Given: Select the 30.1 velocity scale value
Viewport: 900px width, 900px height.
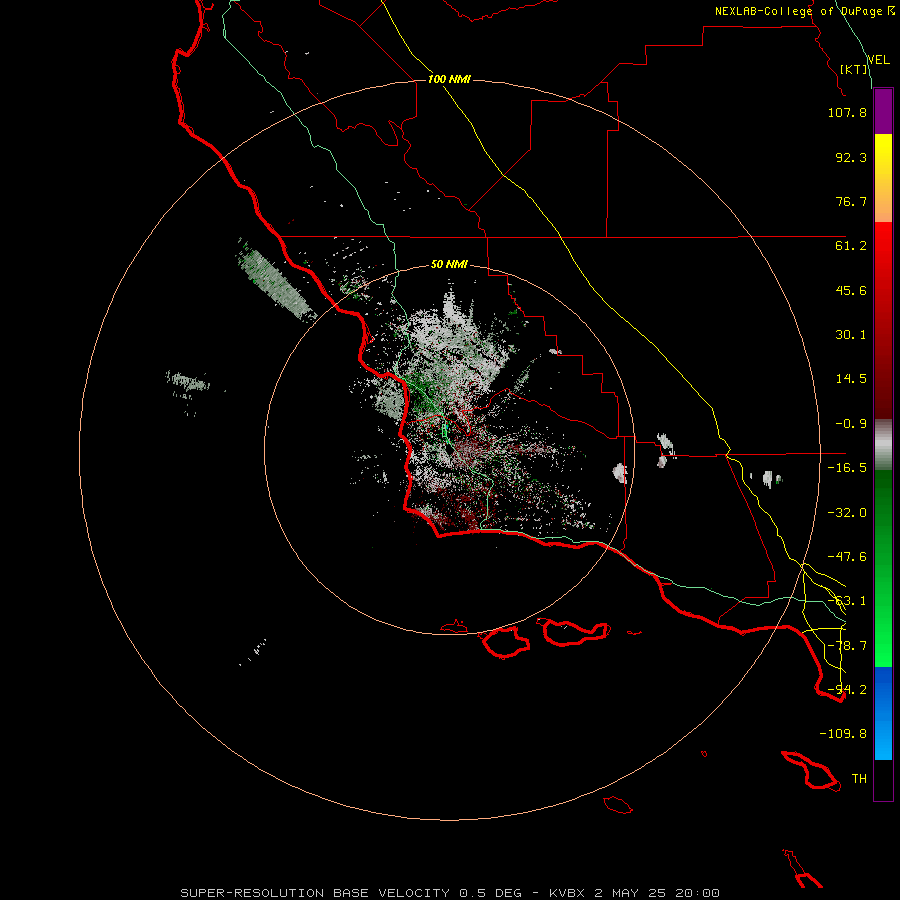Looking at the screenshot, I should pos(851,335).
